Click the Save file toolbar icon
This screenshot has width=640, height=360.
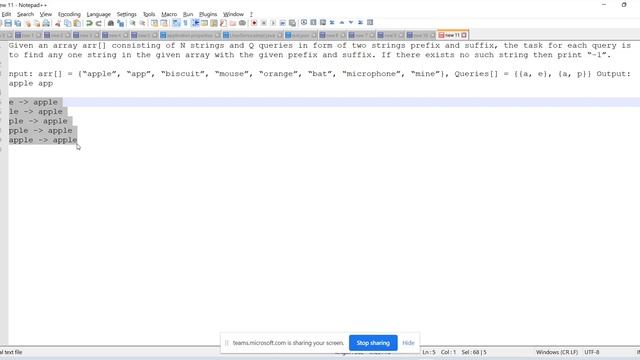[x=8, y=23]
